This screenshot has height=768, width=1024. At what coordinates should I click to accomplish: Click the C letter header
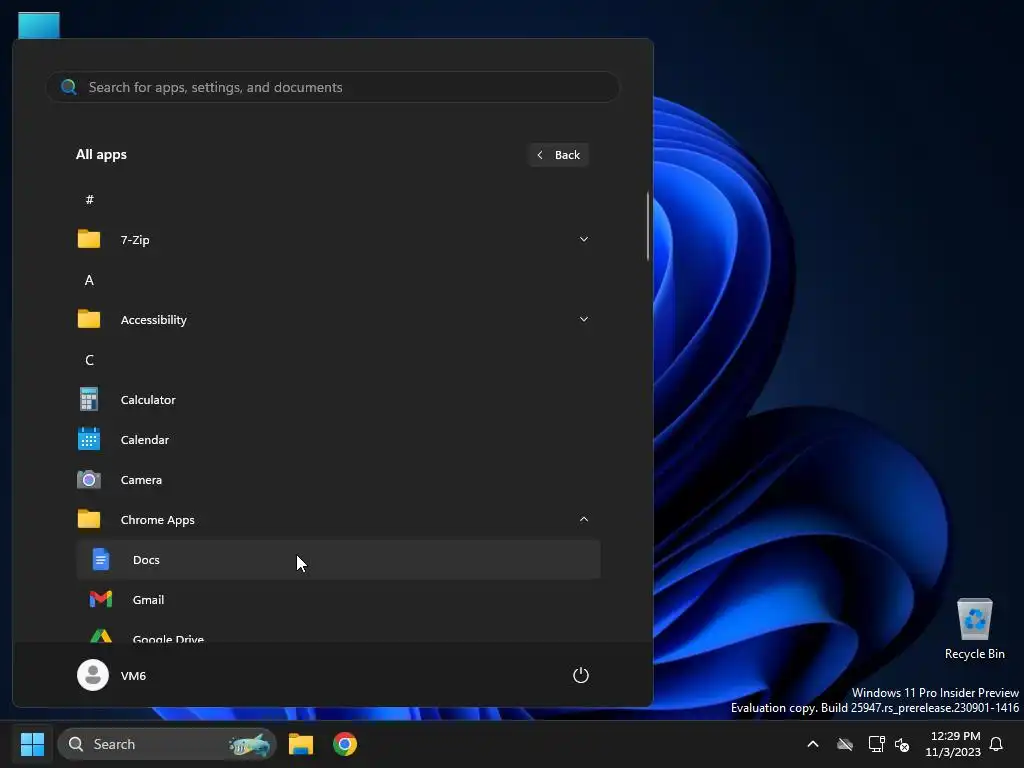89,360
